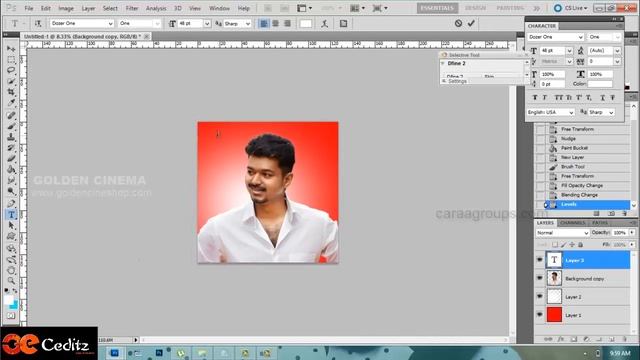The width and height of the screenshot is (640, 360).
Task: Switch to Essentials workspace
Action: click(437, 8)
